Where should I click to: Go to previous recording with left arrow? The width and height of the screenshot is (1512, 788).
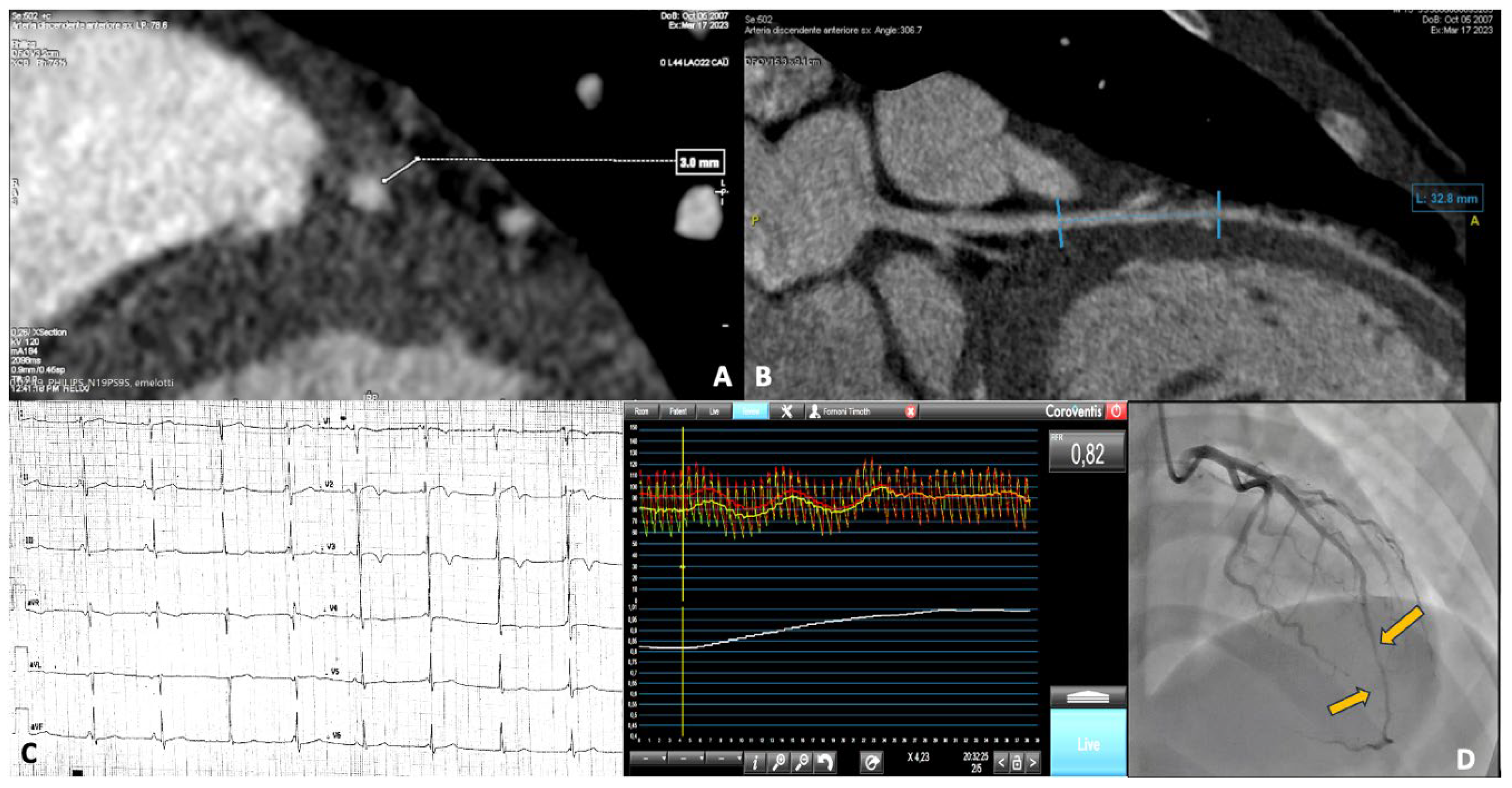pyautogui.click(x=1002, y=763)
